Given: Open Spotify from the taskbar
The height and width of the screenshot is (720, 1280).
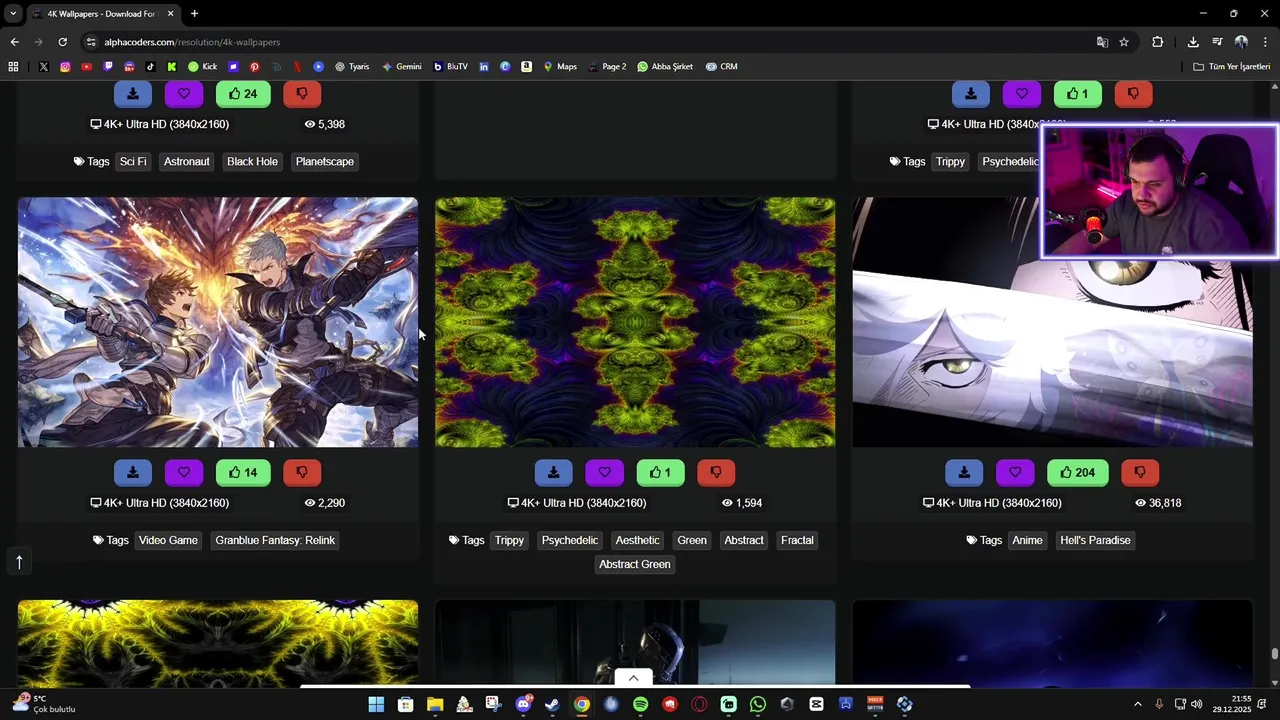Looking at the screenshot, I should tap(640, 704).
